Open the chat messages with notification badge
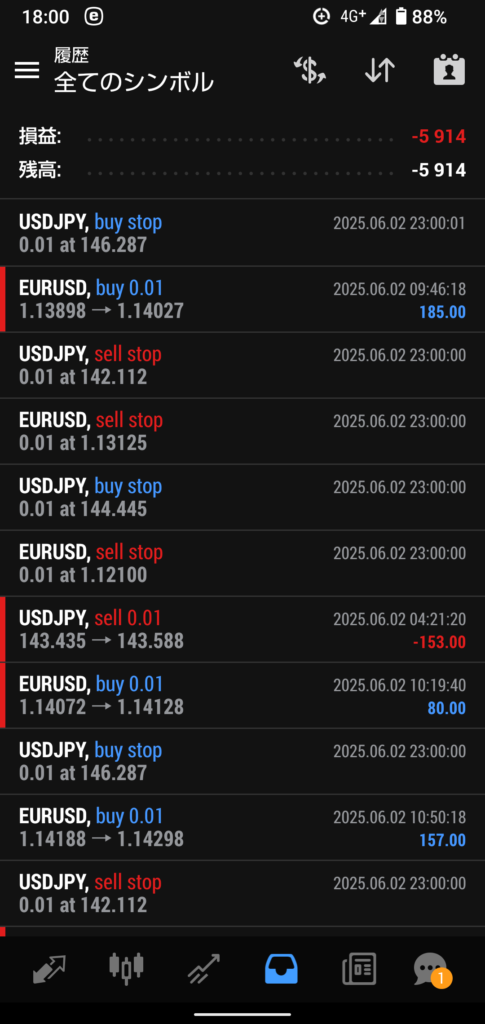Image resolution: width=485 pixels, height=1024 pixels. pos(431,970)
